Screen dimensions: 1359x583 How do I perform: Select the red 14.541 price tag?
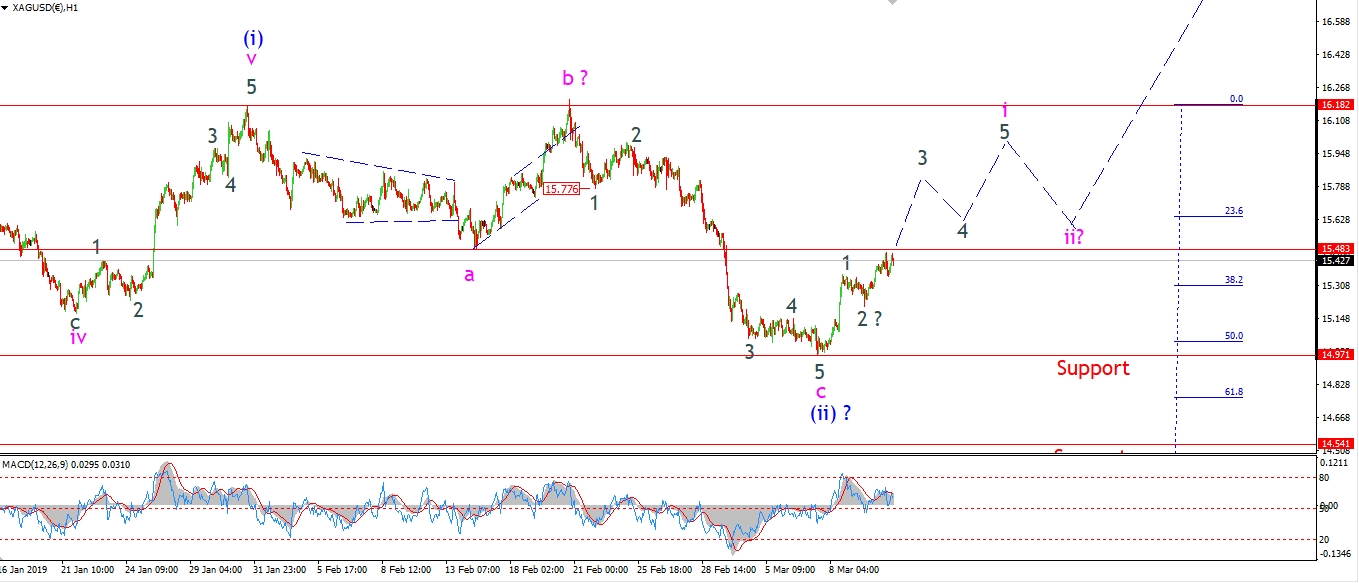tap(1336, 444)
